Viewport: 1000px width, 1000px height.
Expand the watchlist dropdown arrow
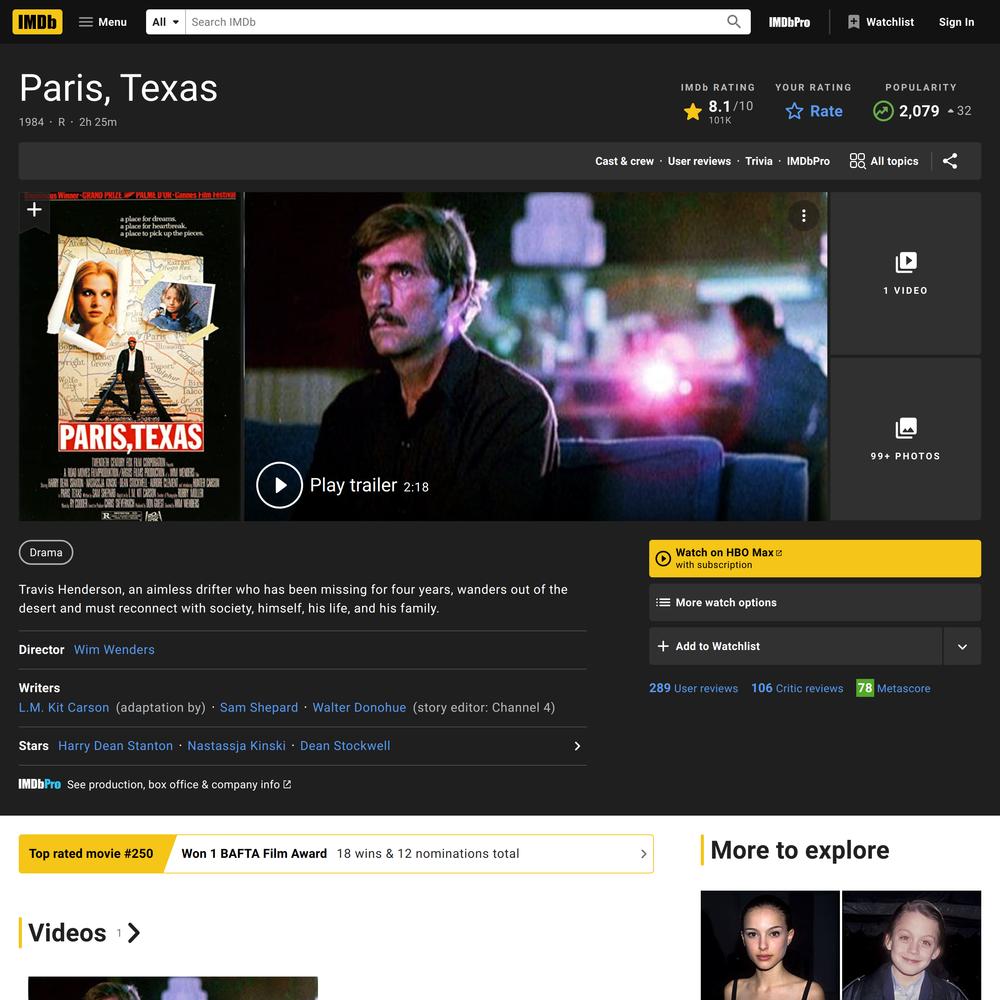click(x=962, y=647)
